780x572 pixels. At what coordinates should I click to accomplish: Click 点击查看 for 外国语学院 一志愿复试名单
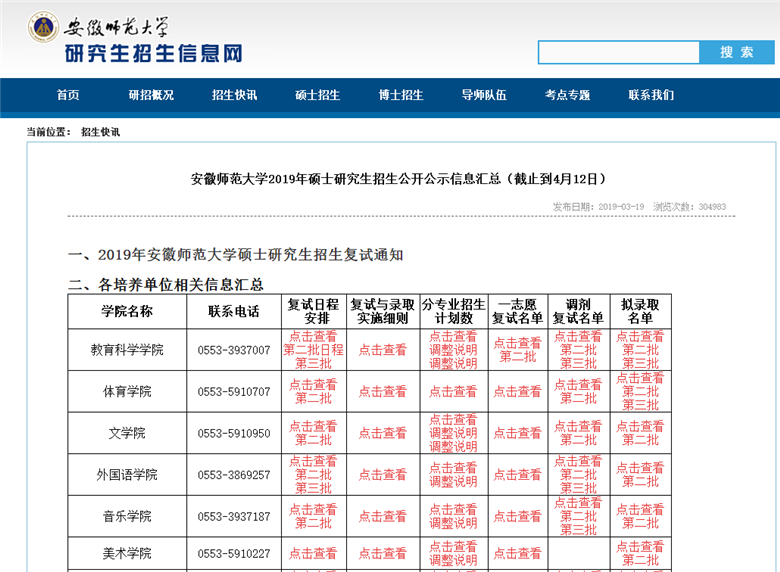click(517, 475)
